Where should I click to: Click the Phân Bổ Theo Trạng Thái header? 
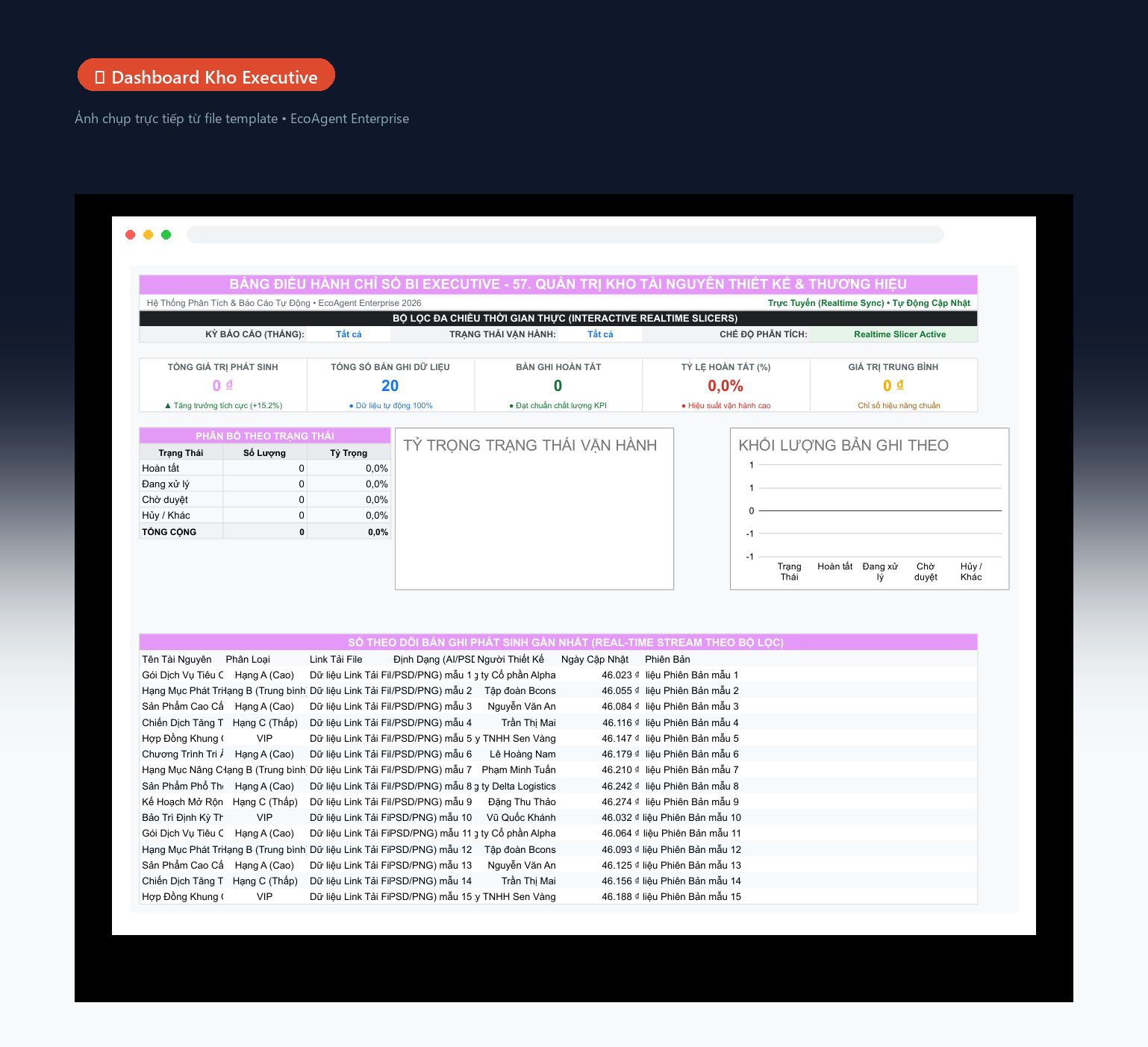pyautogui.click(x=265, y=436)
